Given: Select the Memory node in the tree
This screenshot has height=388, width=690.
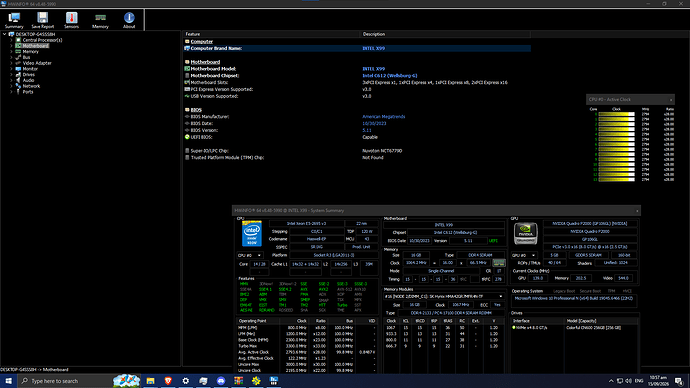Looking at the screenshot, I should point(30,51).
